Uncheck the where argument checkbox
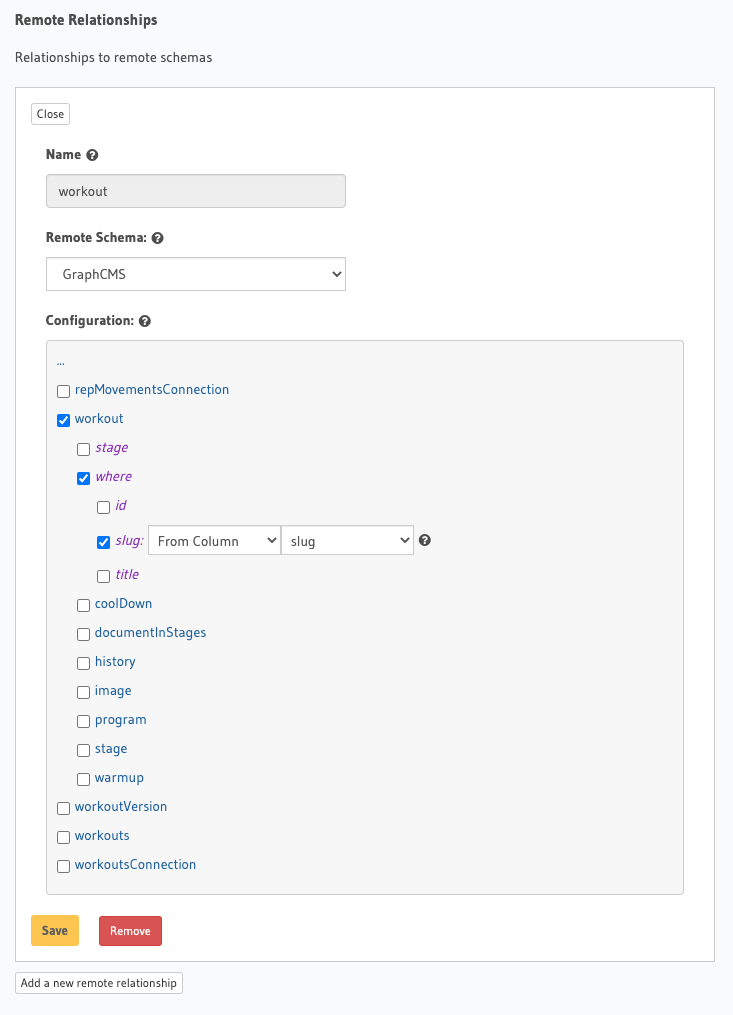The width and height of the screenshot is (733, 1015). coord(84,477)
